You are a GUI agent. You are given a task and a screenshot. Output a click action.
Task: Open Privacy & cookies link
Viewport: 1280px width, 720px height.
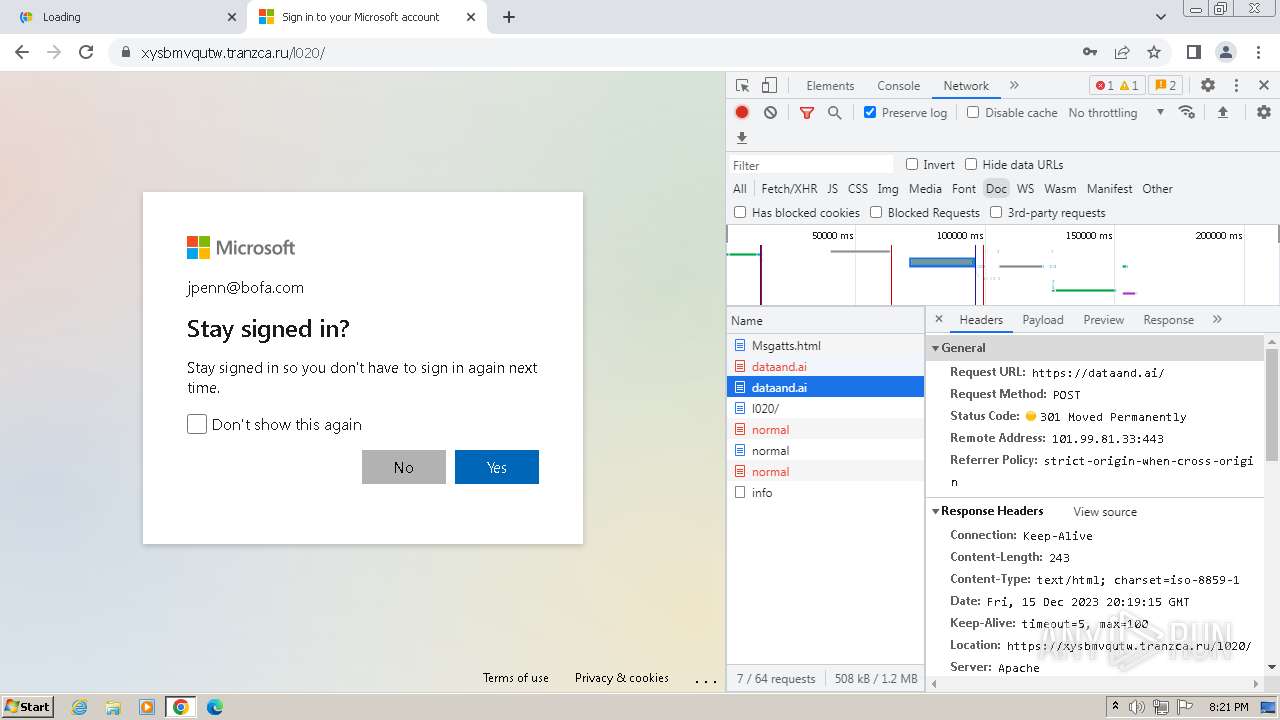tap(622, 678)
